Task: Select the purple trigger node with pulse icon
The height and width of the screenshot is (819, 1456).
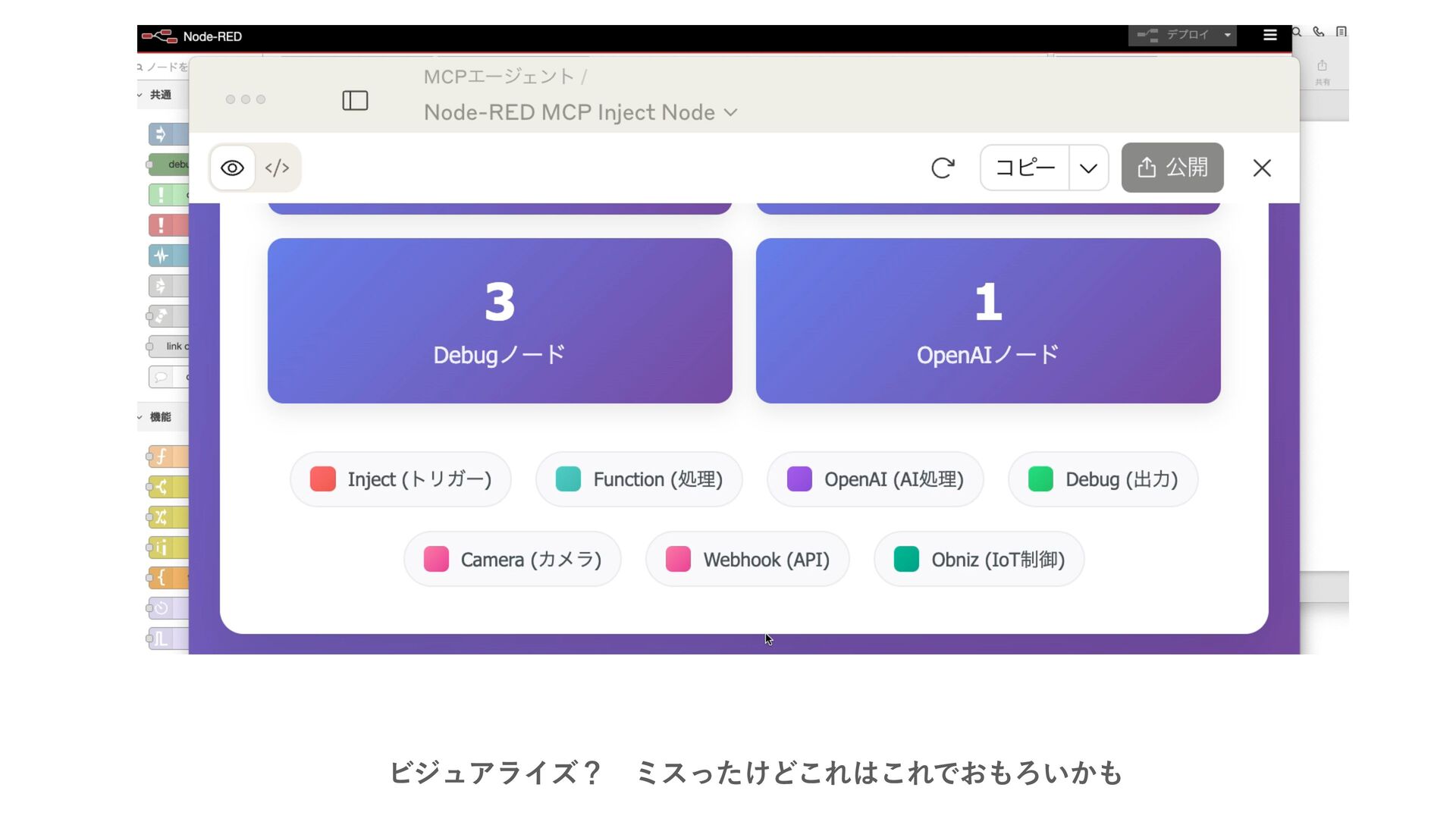Action: click(x=168, y=639)
